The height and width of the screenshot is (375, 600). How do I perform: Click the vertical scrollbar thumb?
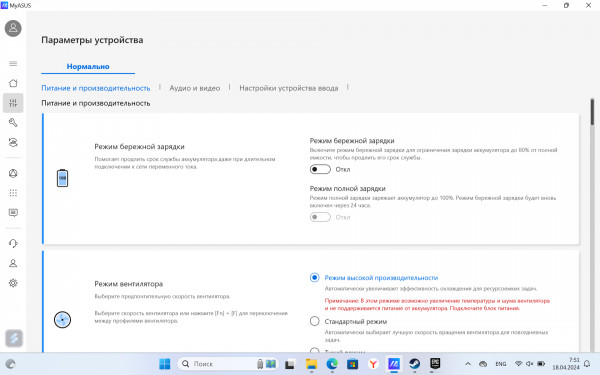click(x=592, y=112)
